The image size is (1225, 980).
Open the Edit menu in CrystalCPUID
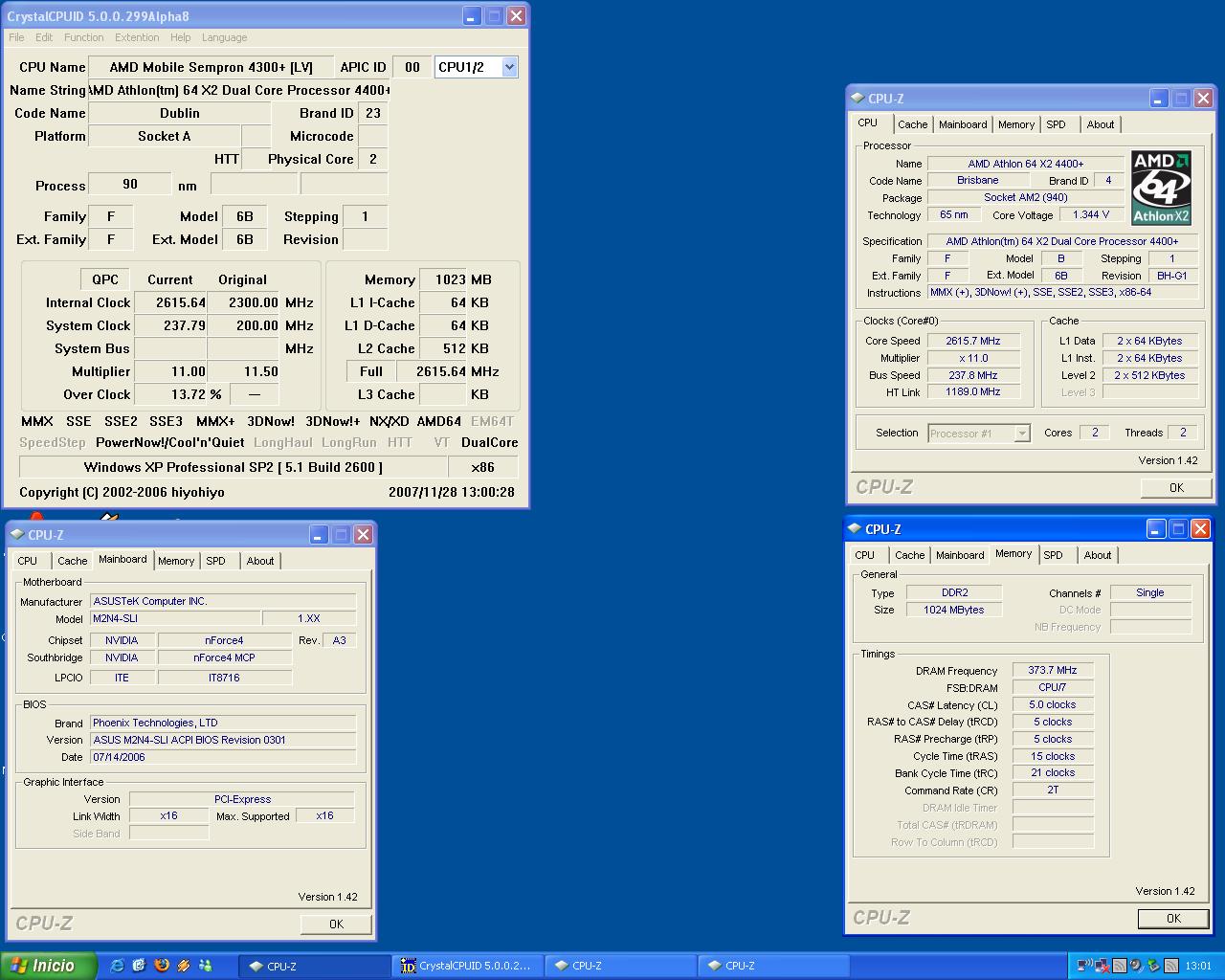44,37
